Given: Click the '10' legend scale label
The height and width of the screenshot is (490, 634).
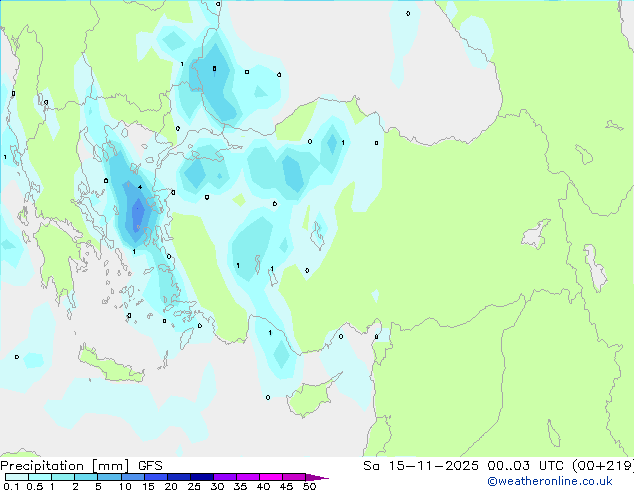Looking at the screenshot, I should click(125, 486).
